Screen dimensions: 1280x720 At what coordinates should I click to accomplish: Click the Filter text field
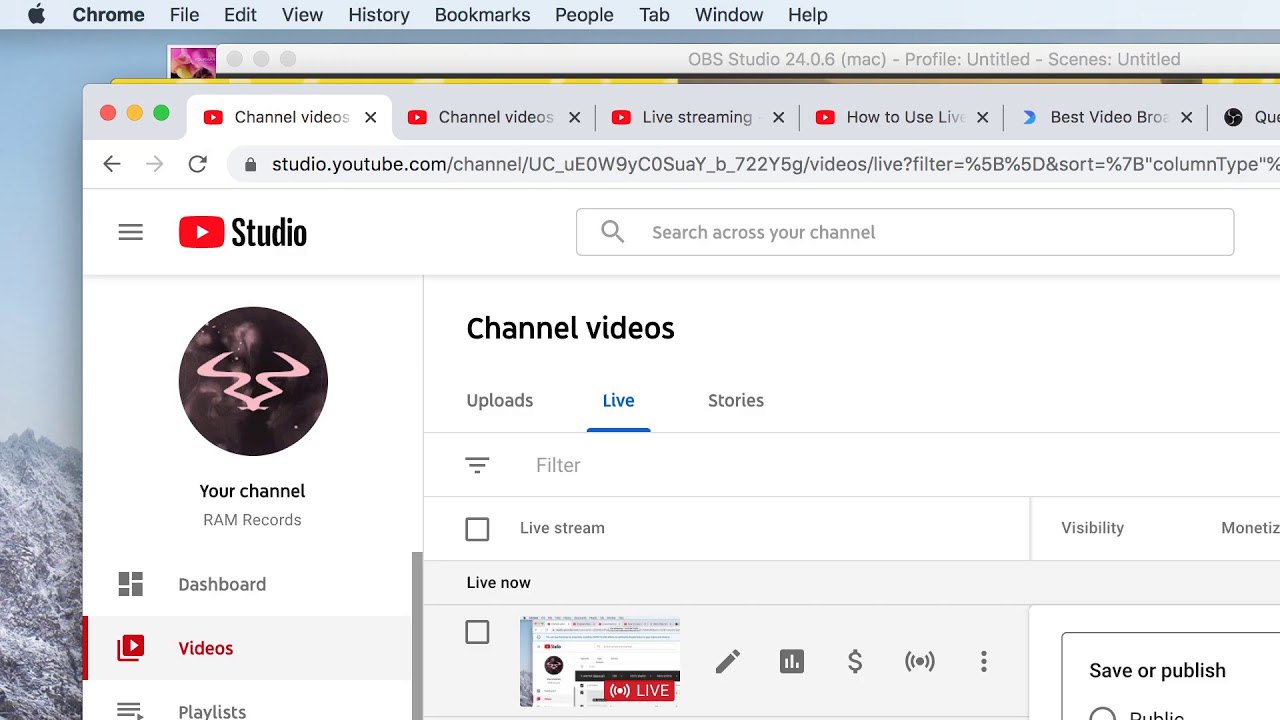(558, 465)
